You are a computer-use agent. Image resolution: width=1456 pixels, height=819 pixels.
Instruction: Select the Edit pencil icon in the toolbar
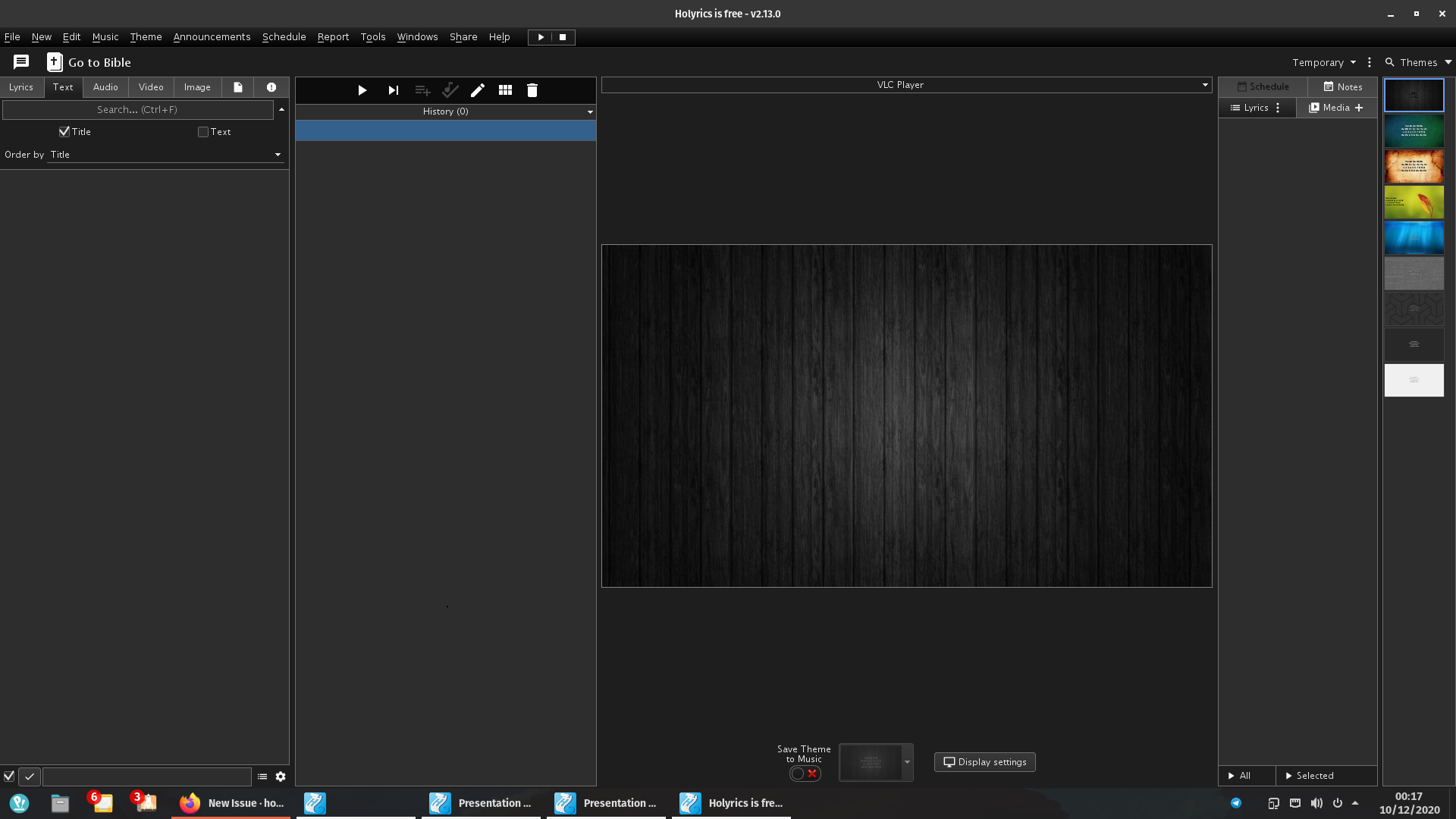point(478,89)
